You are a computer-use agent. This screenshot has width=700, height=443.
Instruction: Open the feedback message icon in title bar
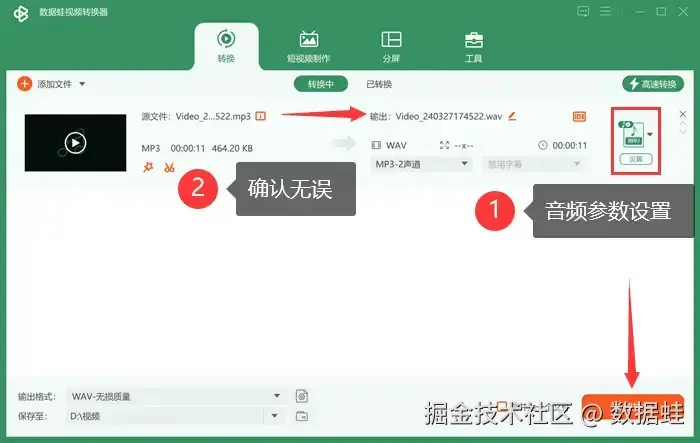[583, 11]
